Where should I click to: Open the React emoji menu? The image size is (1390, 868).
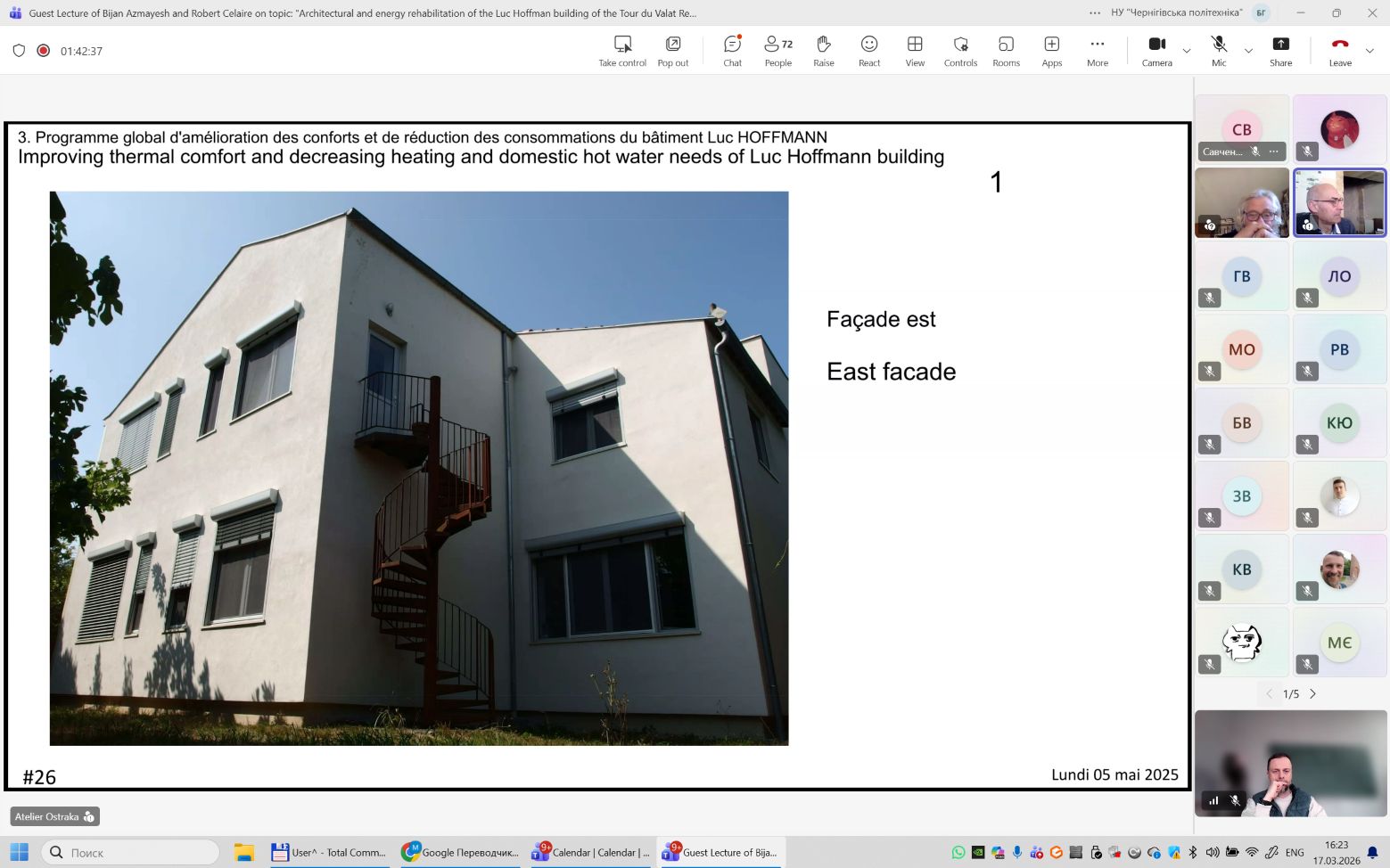click(x=869, y=51)
